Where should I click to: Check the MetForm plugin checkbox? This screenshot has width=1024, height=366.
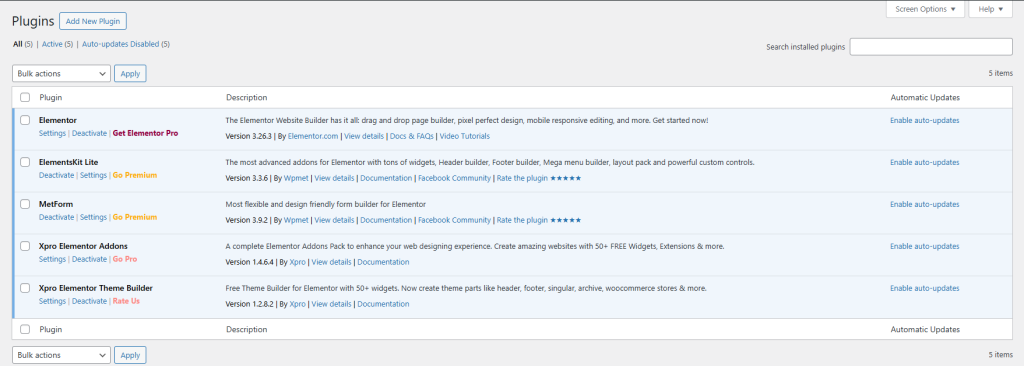point(25,204)
